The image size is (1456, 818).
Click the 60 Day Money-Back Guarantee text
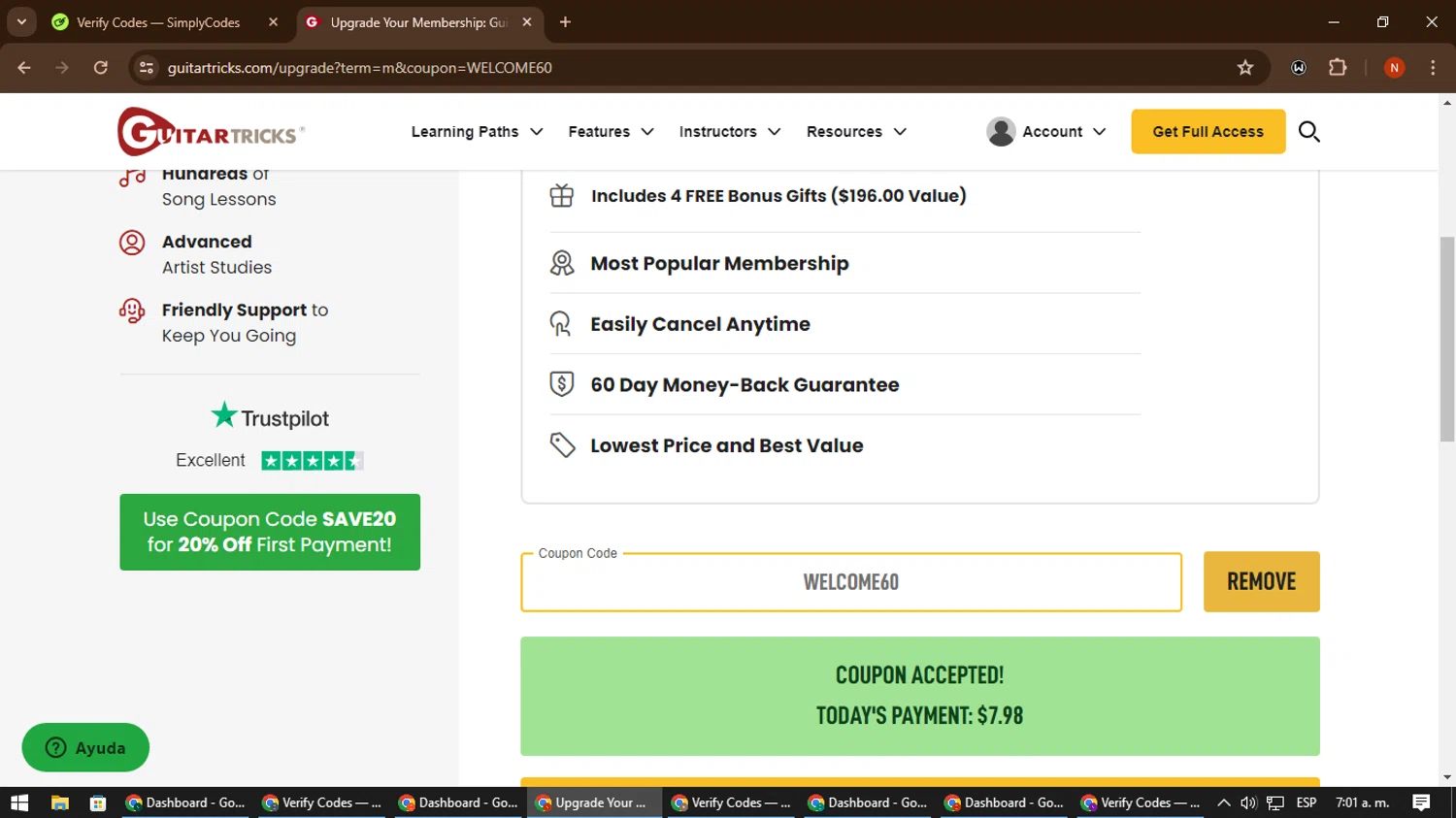click(x=745, y=384)
